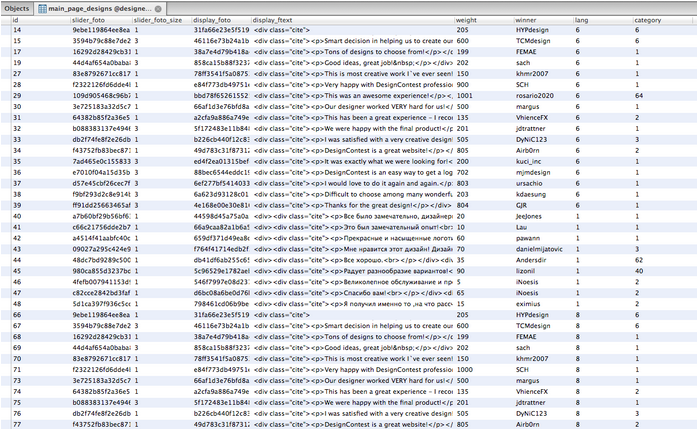The height and width of the screenshot is (430, 698).
Task: Close the main_page_designs tab
Action: (158, 8)
